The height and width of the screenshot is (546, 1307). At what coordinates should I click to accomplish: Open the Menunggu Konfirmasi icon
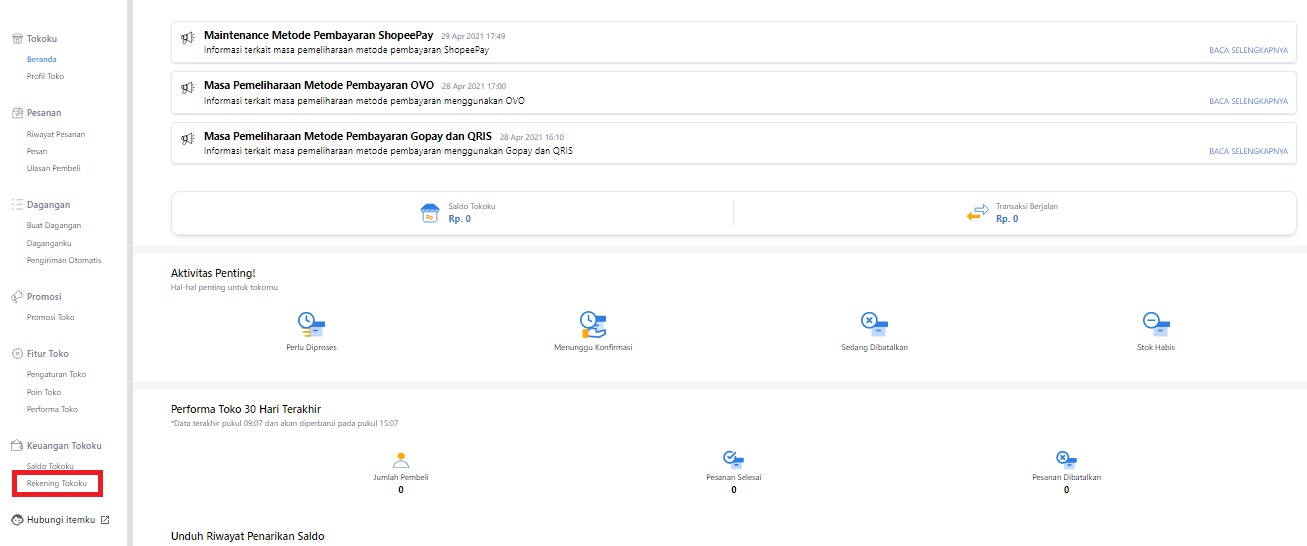(593, 323)
